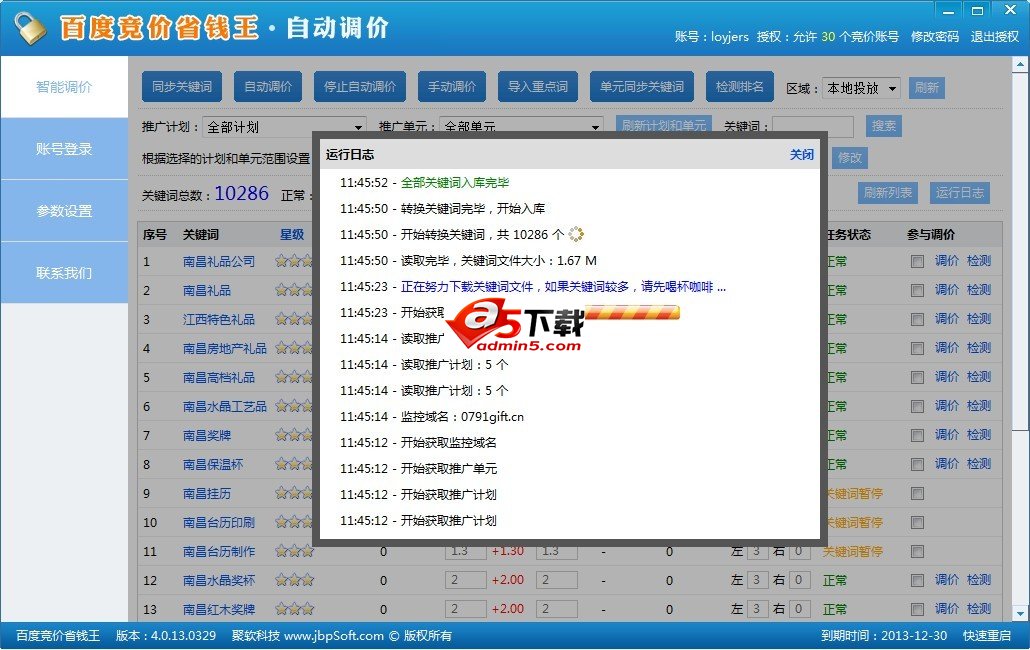Screen dimensions: 1030x650
Task: Click 修改 button
Action: click(849, 158)
